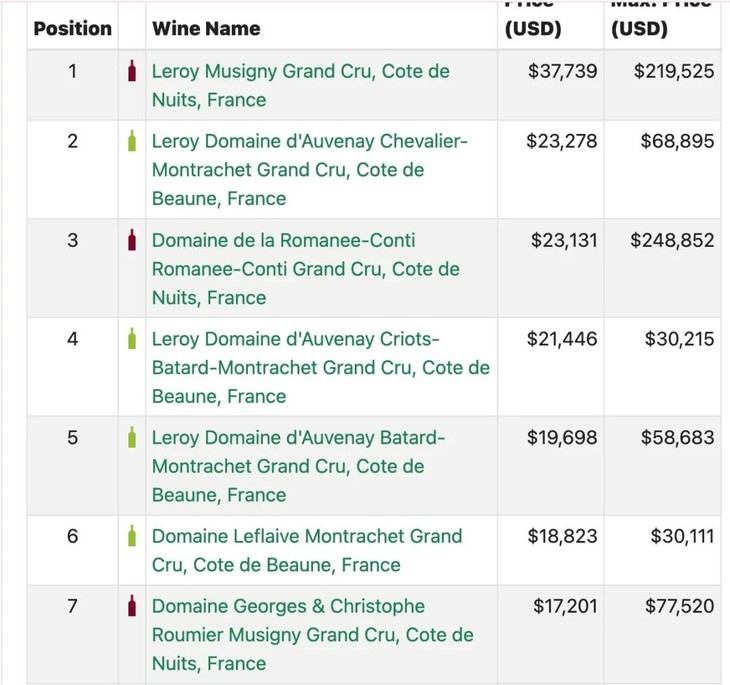This screenshot has width=730, height=685.
Task: Open Leroy Musigny Grand Cru link
Action: (x=300, y=72)
